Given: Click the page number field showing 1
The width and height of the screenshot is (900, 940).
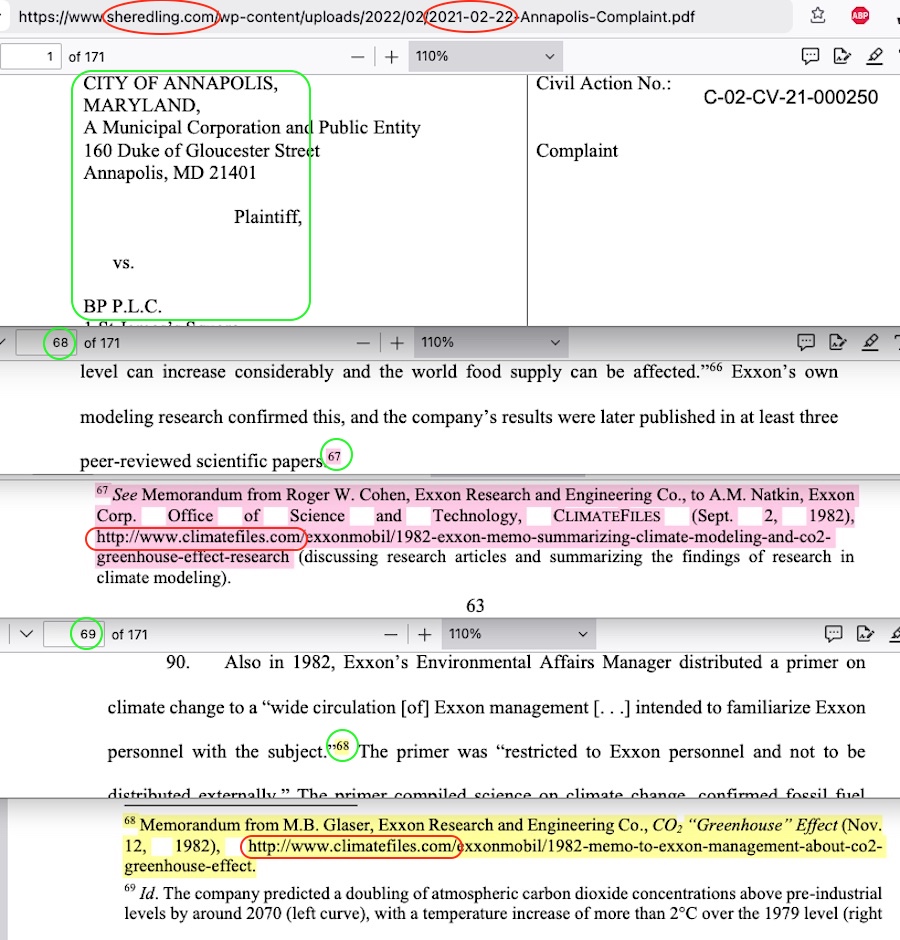Looking at the screenshot, I should point(31,57).
